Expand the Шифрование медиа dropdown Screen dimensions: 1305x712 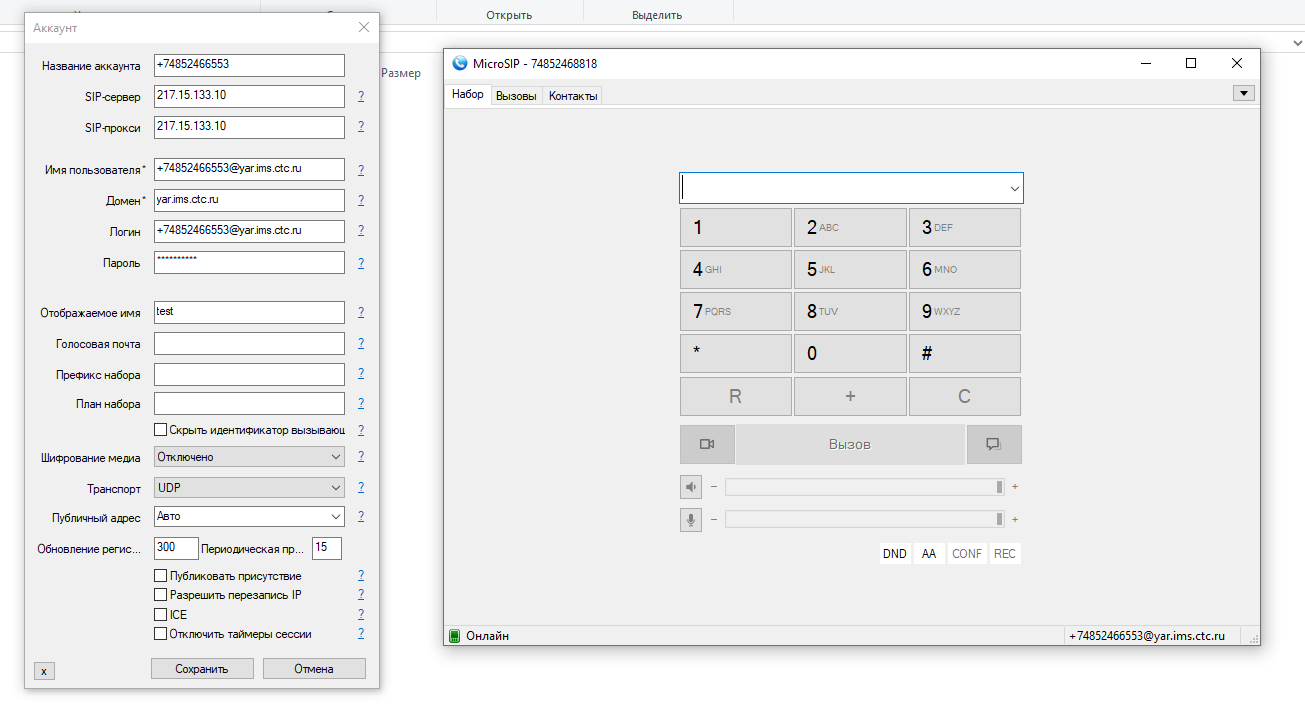249,457
